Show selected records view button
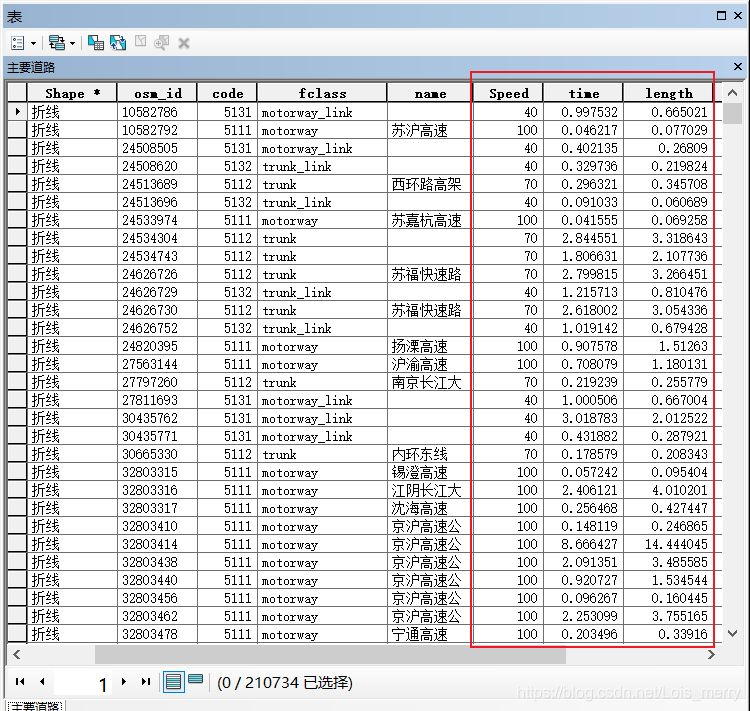The width and height of the screenshot is (750, 711). pos(196,679)
